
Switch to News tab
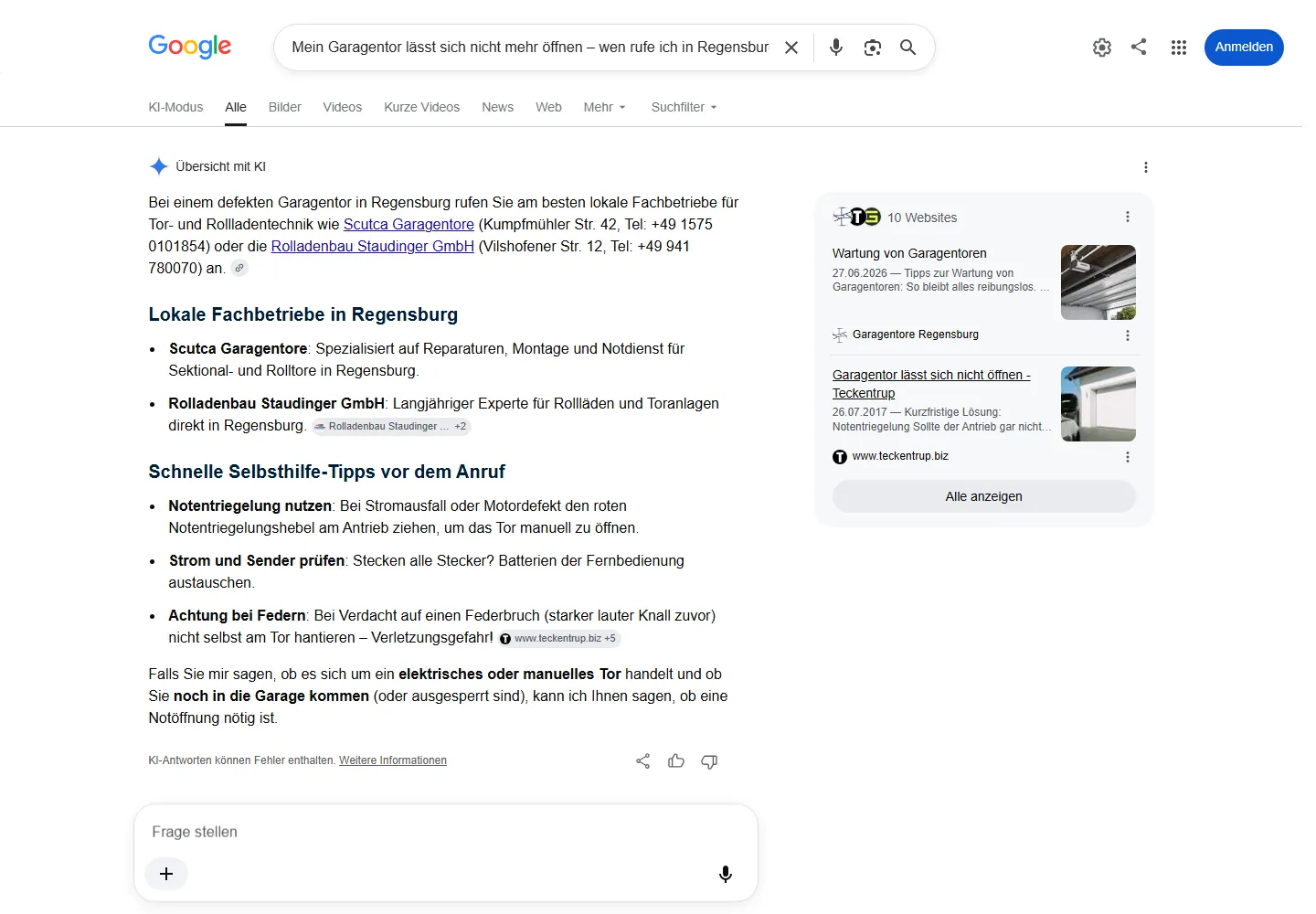[x=498, y=107]
